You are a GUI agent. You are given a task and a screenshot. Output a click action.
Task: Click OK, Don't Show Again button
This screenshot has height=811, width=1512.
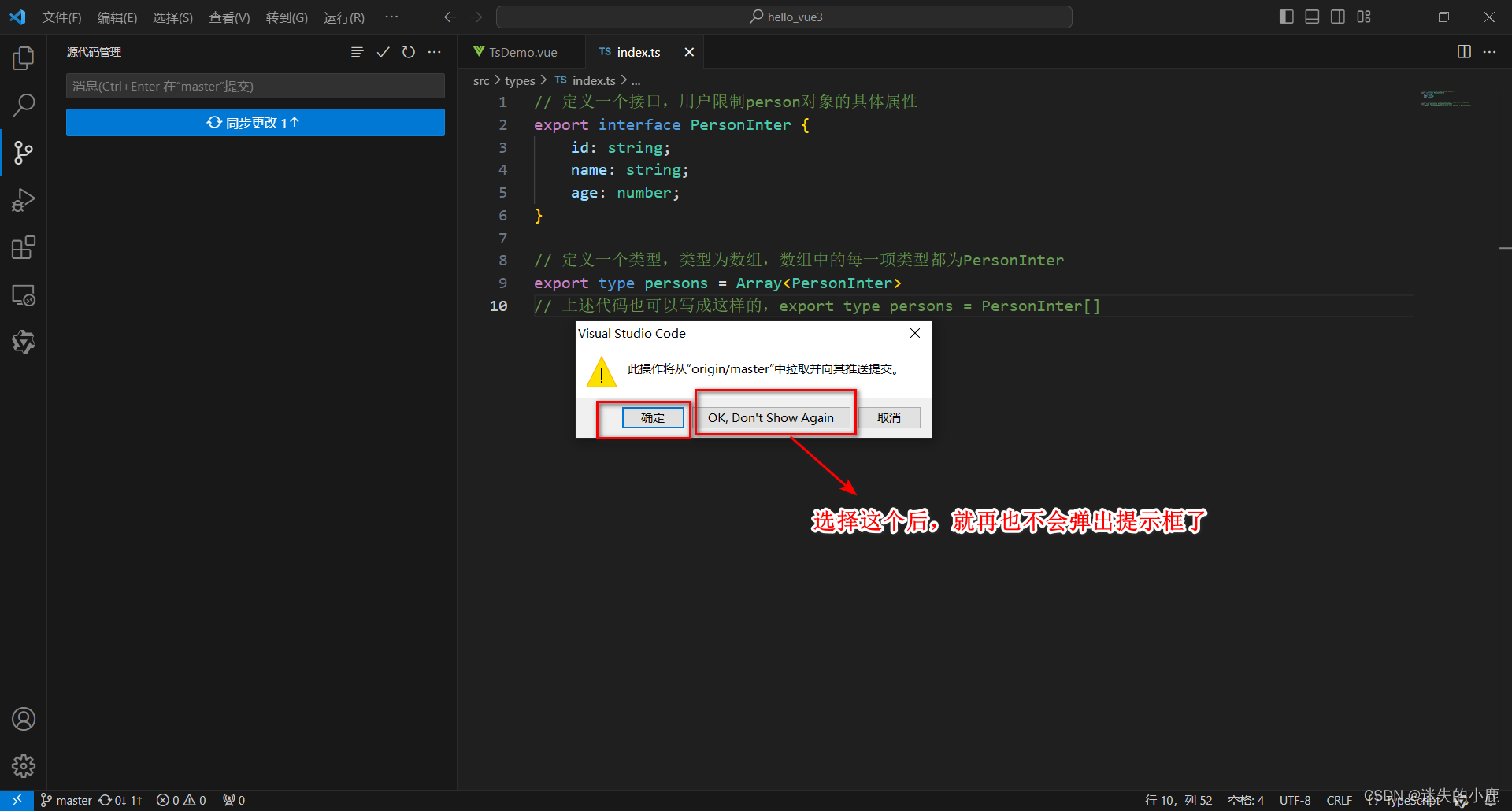772,417
